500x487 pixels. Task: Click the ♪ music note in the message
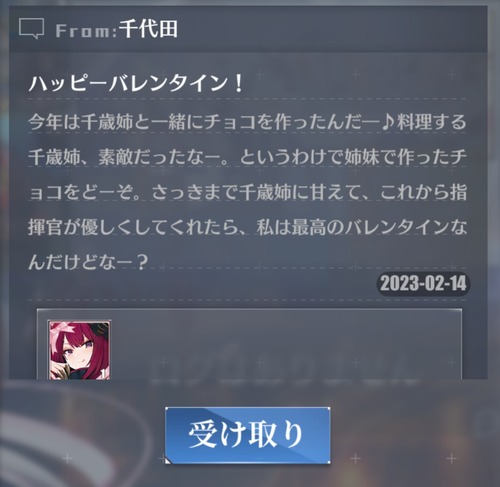pyautogui.click(x=388, y=121)
